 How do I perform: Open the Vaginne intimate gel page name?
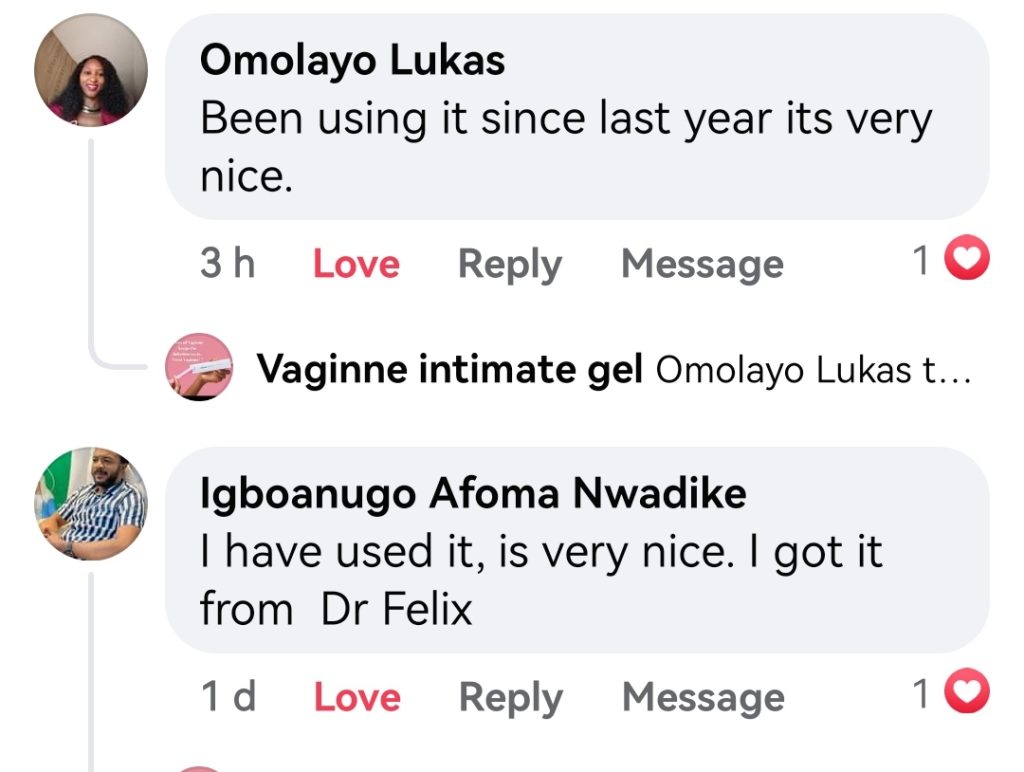coord(450,370)
